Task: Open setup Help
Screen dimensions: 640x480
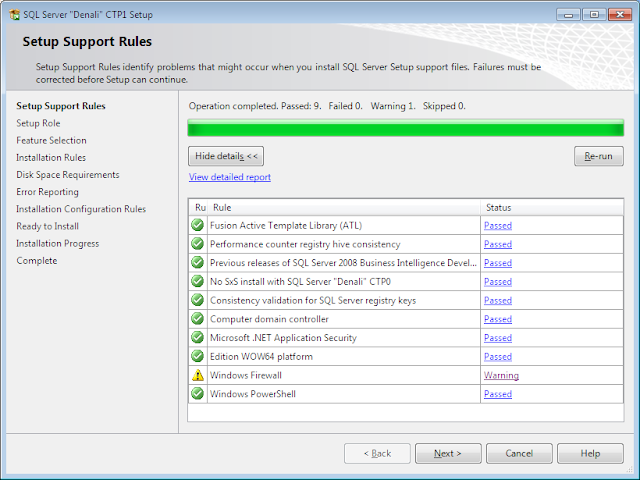Action: pos(590,453)
